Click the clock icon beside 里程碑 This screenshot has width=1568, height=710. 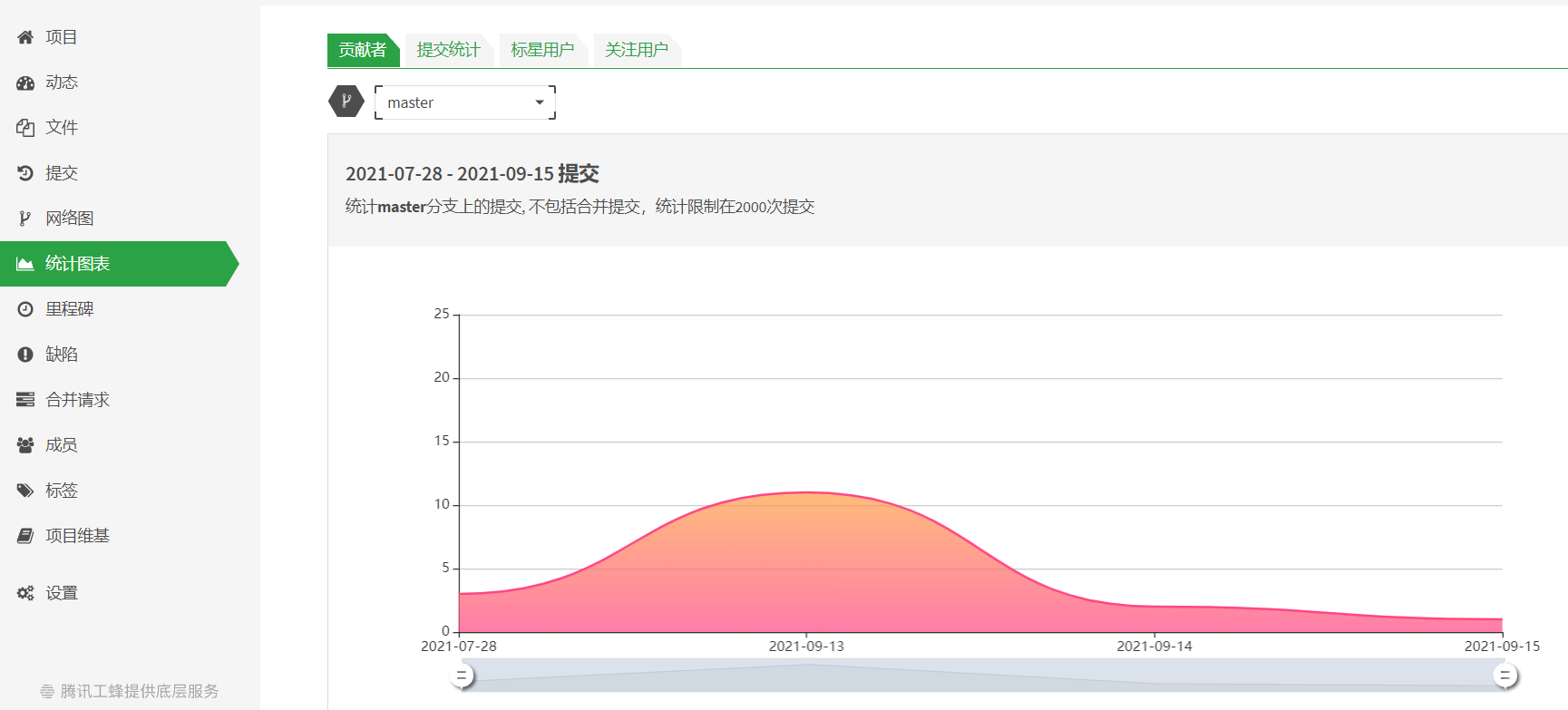click(x=25, y=309)
